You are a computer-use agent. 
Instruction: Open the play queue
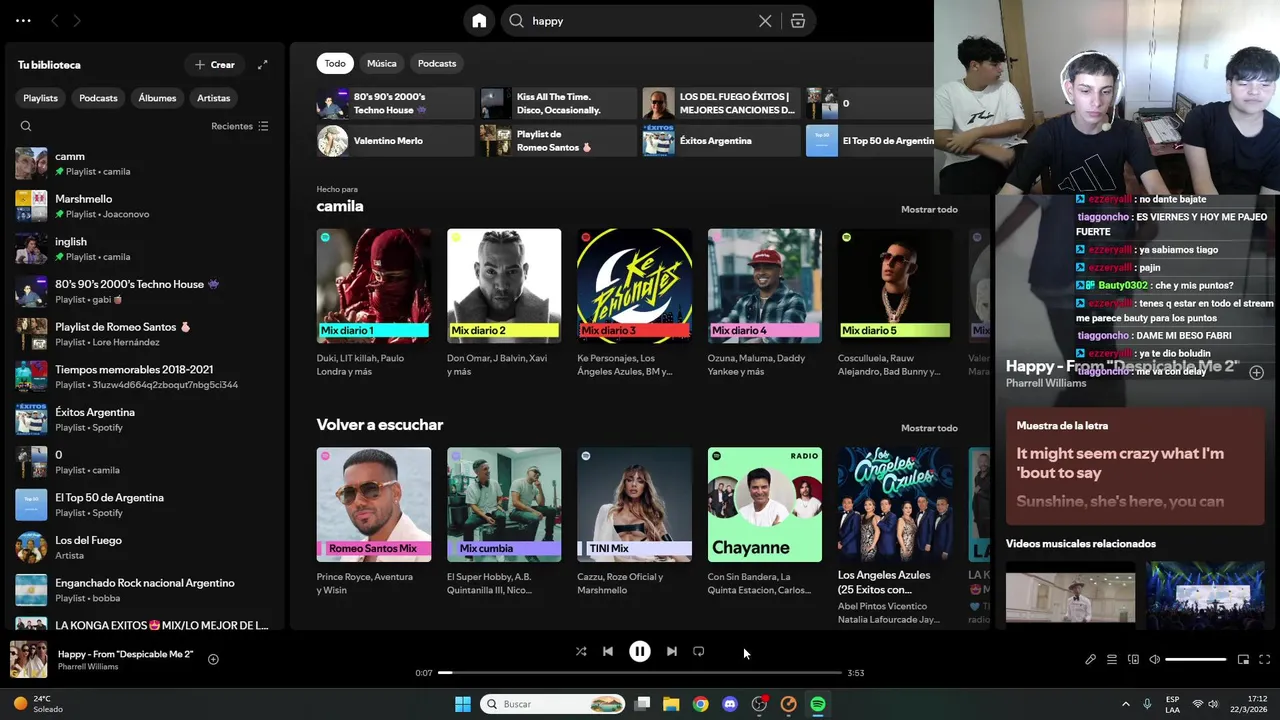coord(1111,659)
